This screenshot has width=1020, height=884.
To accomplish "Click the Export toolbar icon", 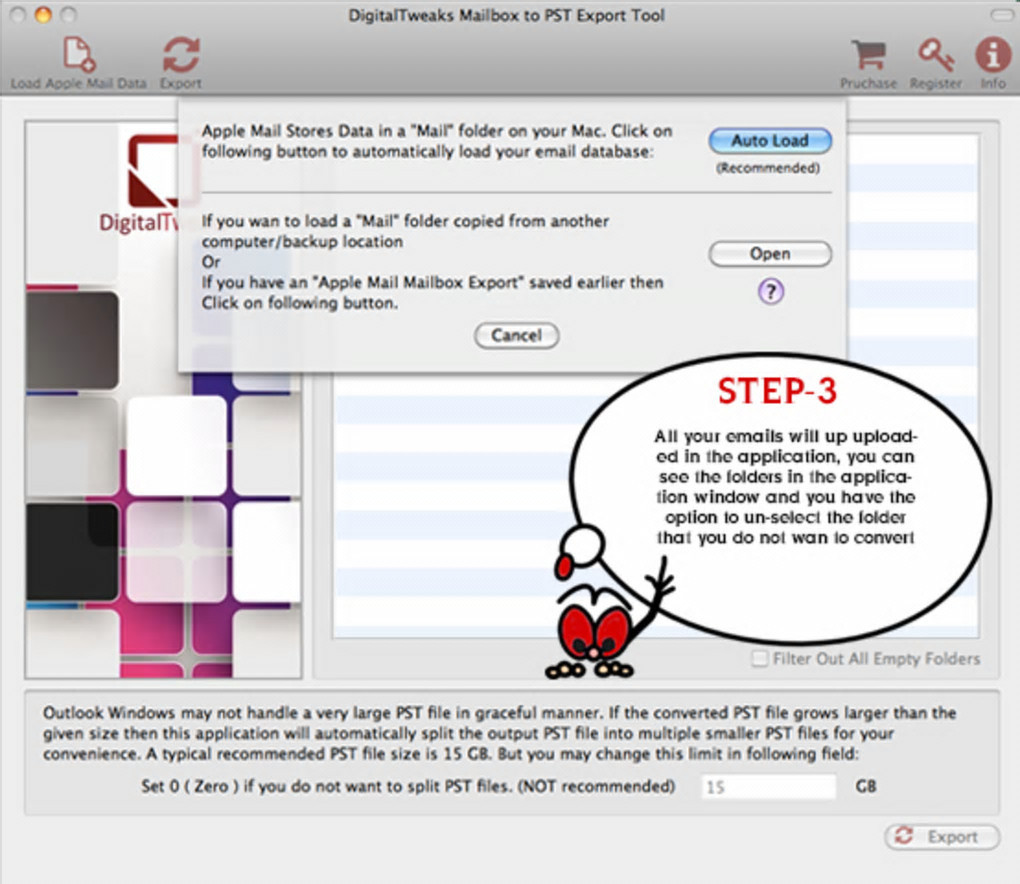I will coord(181,55).
